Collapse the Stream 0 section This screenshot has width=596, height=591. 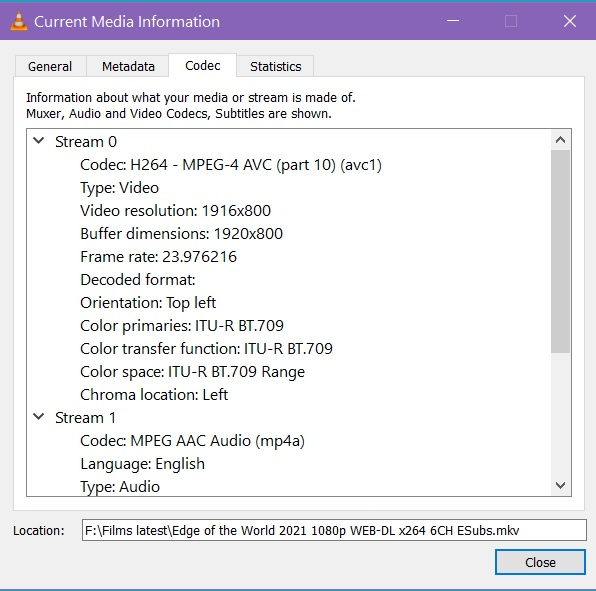coord(39,141)
